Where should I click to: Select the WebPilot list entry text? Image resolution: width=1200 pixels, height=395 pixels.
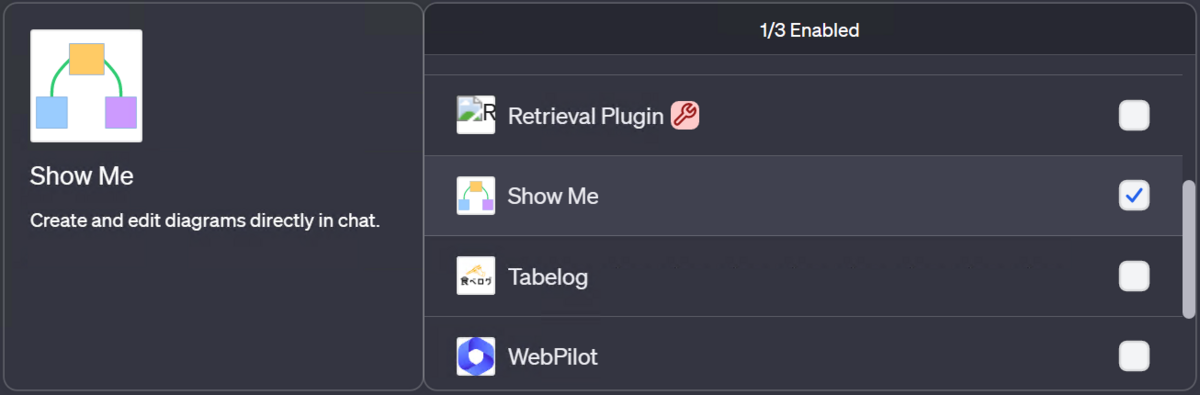[553, 356]
